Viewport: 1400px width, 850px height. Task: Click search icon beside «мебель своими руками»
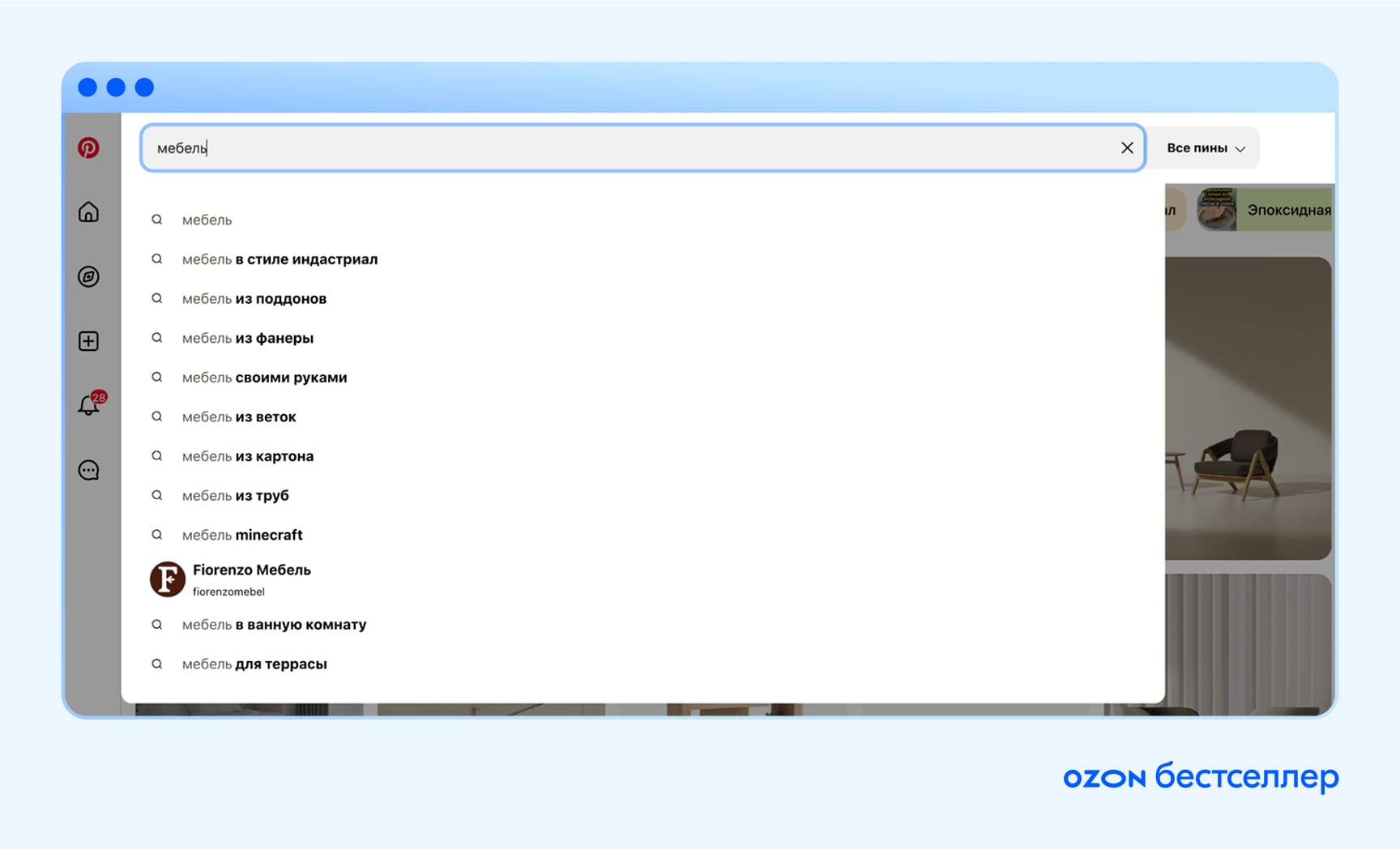157,377
